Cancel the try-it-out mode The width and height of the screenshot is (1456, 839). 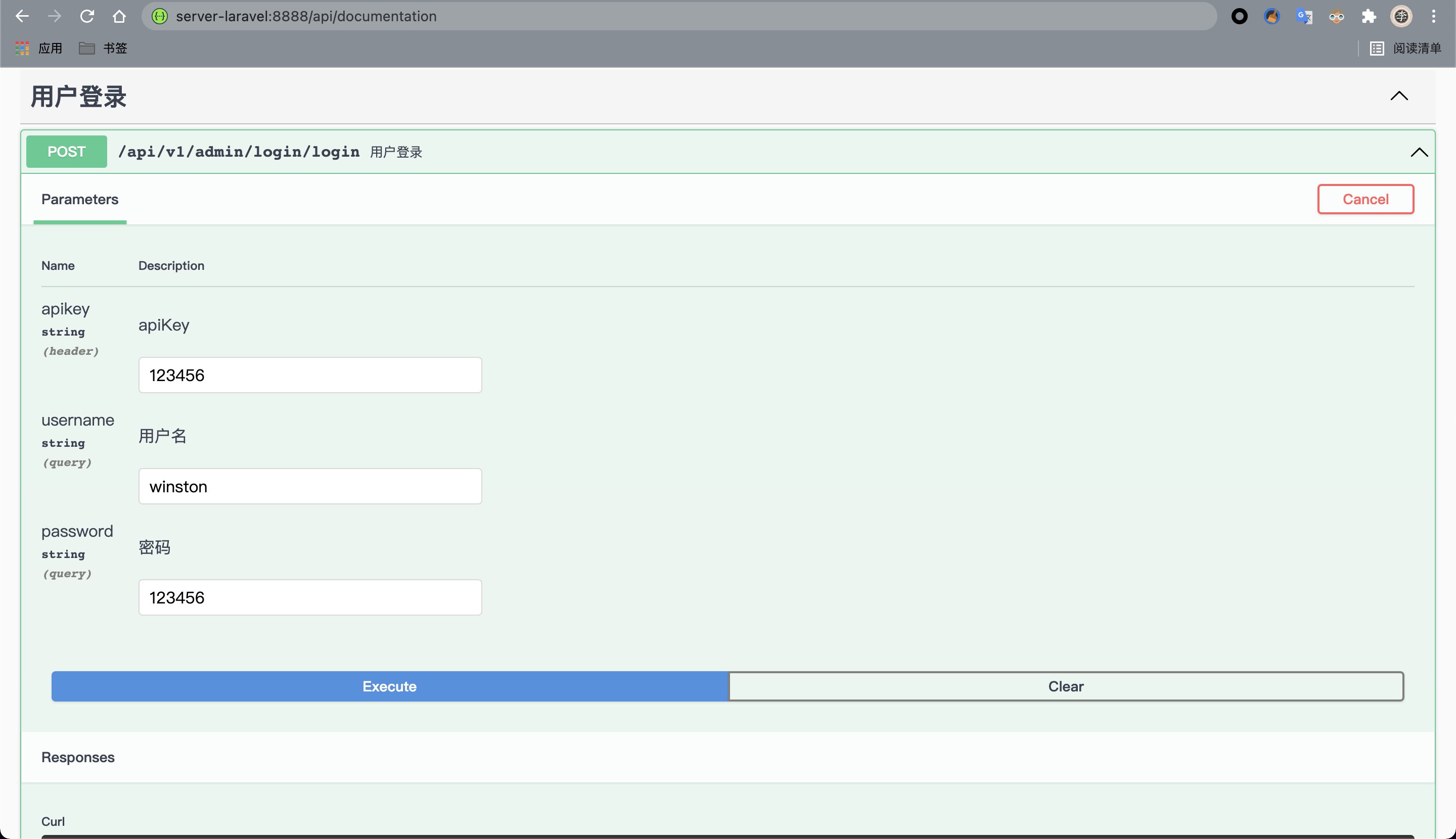point(1366,199)
